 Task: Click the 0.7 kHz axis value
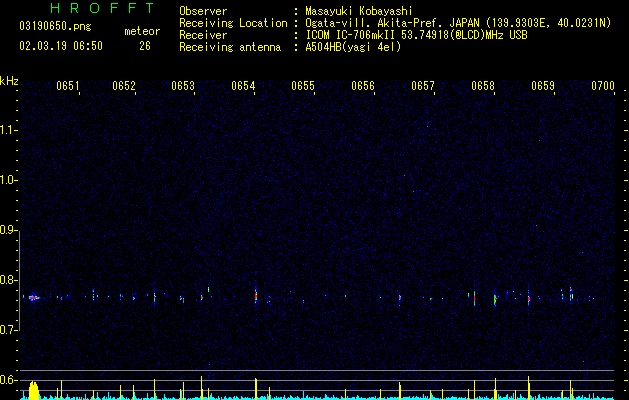pyautogui.click(x=9, y=330)
